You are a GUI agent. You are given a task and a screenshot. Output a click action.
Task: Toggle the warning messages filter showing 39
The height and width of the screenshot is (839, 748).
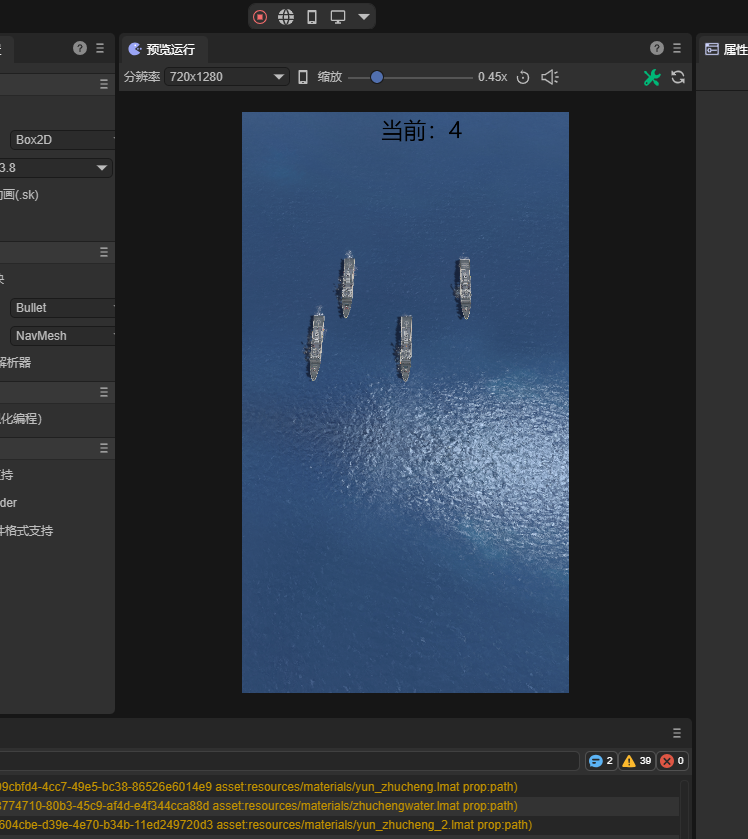[x=636, y=761]
